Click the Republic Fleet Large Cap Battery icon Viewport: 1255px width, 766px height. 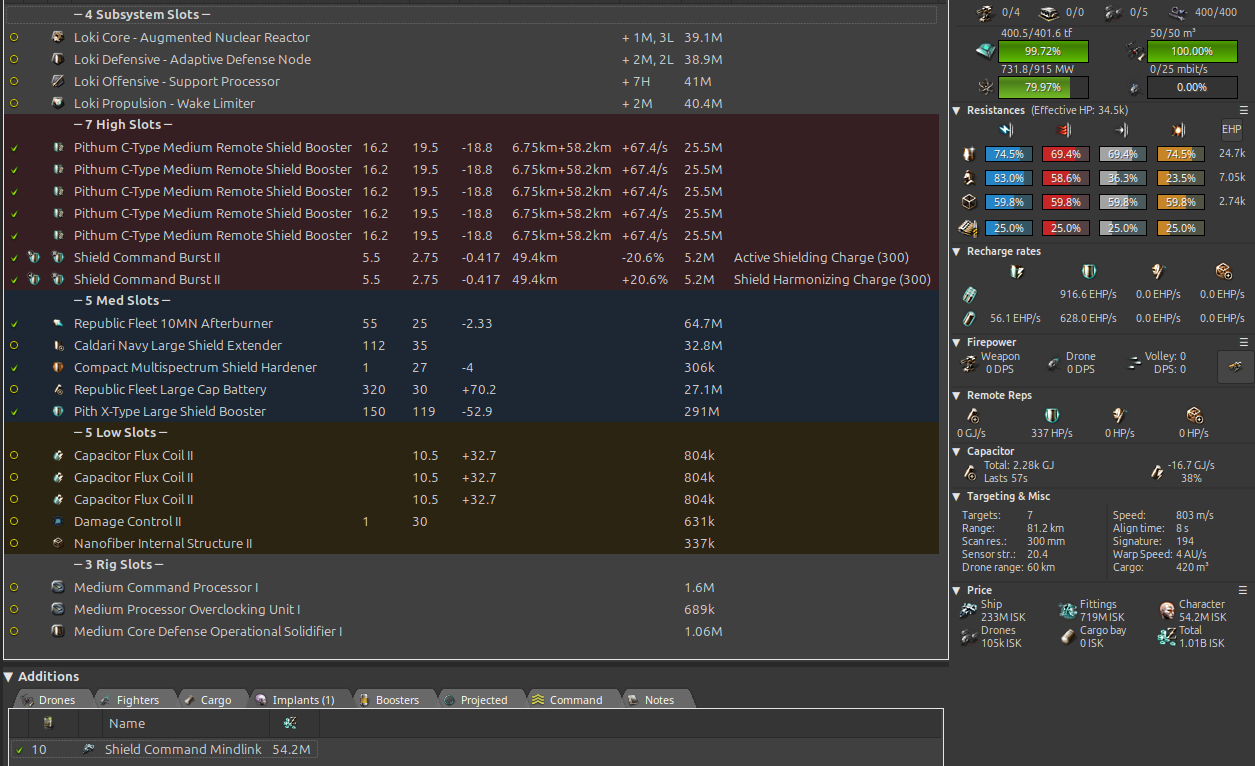tap(58, 389)
